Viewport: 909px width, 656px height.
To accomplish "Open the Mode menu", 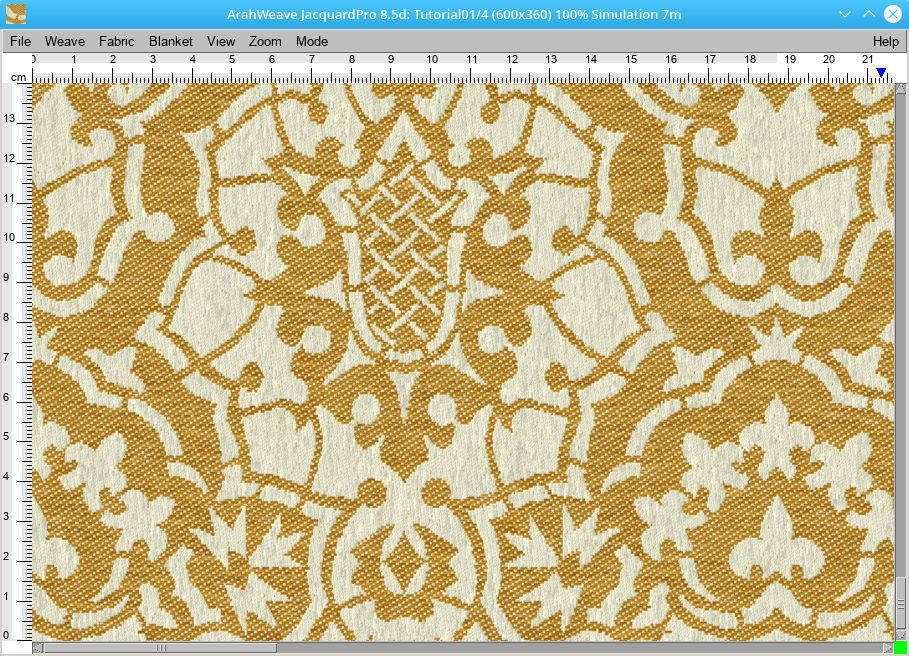I will click(x=312, y=42).
